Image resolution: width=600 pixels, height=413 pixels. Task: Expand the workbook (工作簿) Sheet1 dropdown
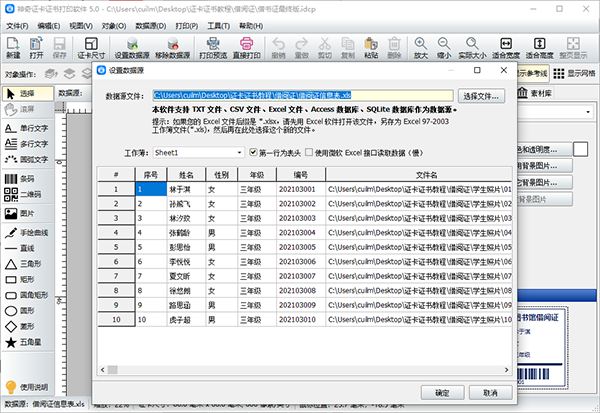[238, 152]
